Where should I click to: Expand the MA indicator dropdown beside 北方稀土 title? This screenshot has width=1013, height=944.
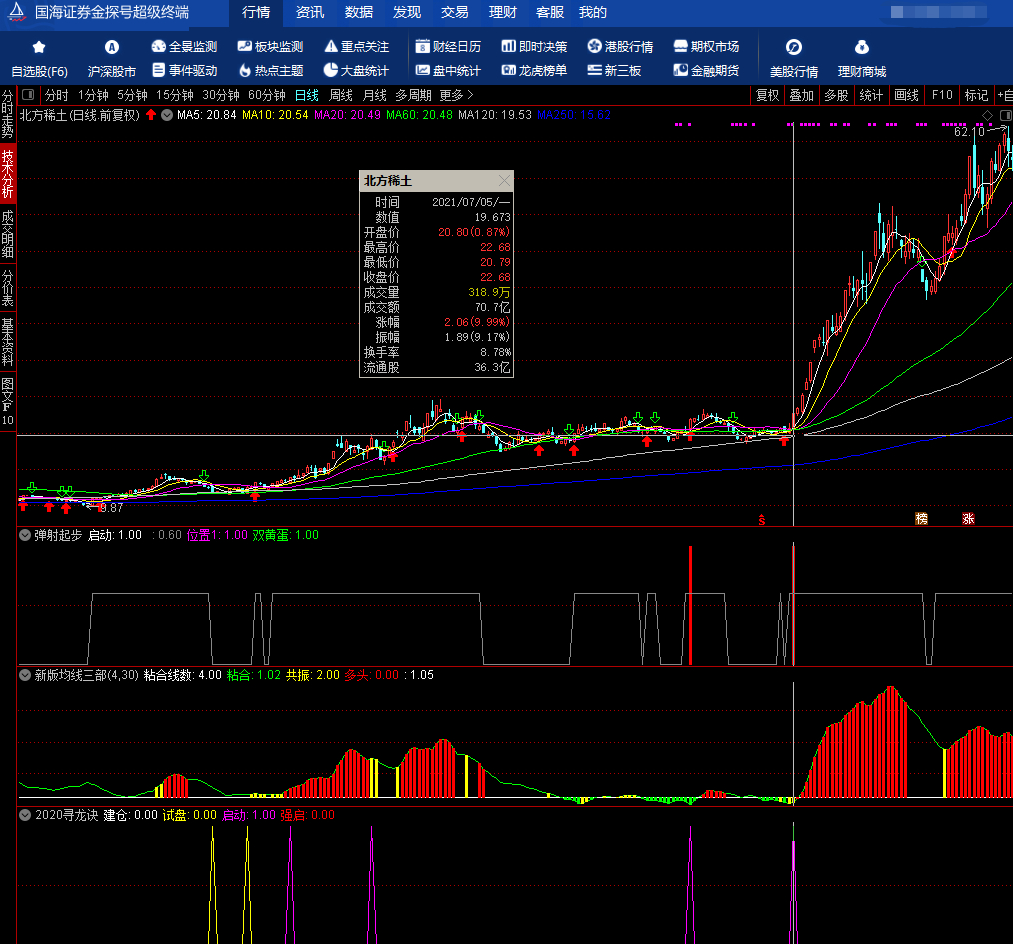tap(167, 115)
